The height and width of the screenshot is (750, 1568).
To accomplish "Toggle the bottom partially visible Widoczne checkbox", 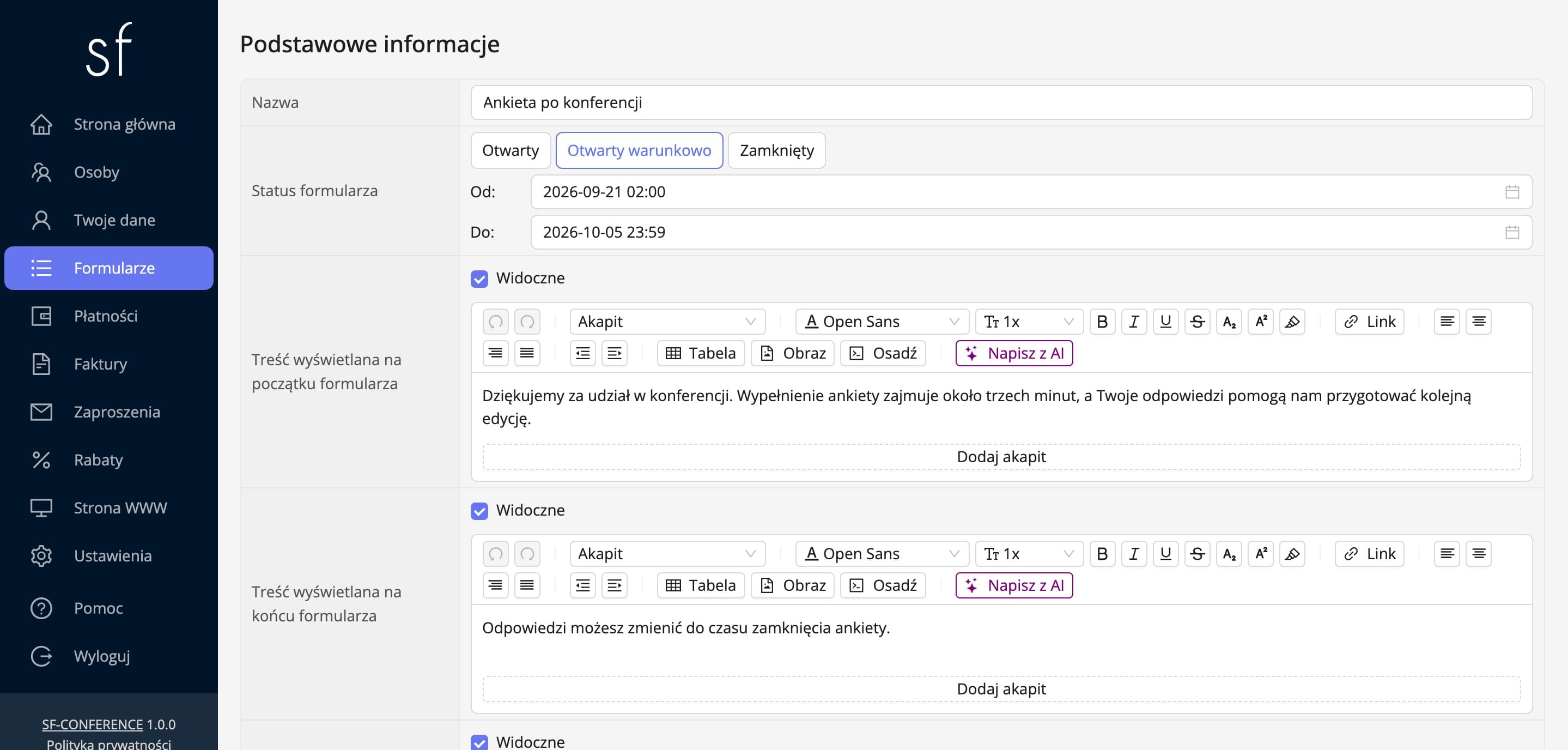I will (479, 742).
